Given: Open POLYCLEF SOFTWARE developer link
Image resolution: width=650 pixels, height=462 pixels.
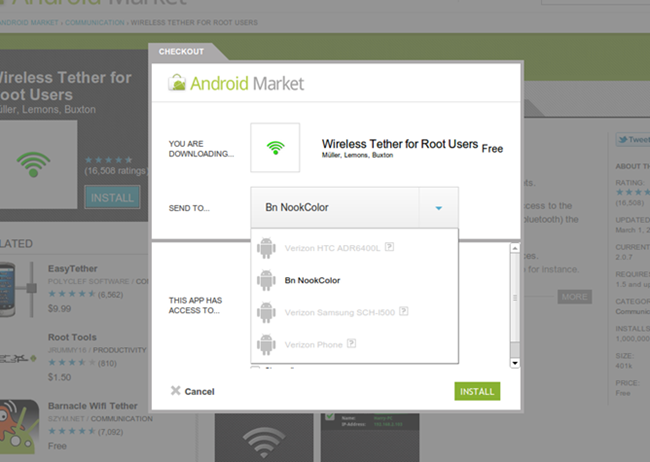Looking at the screenshot, I should [x=88, y=282].
